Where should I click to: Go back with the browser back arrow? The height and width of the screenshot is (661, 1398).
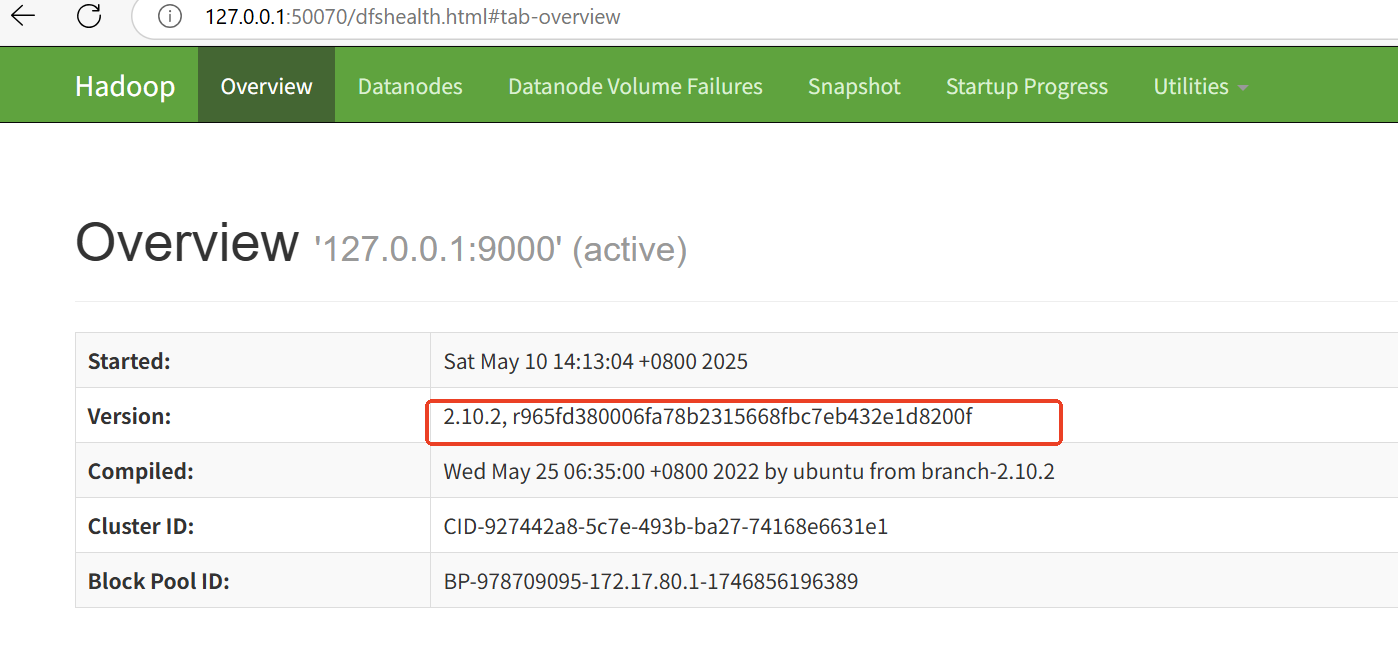click(22, 16)
